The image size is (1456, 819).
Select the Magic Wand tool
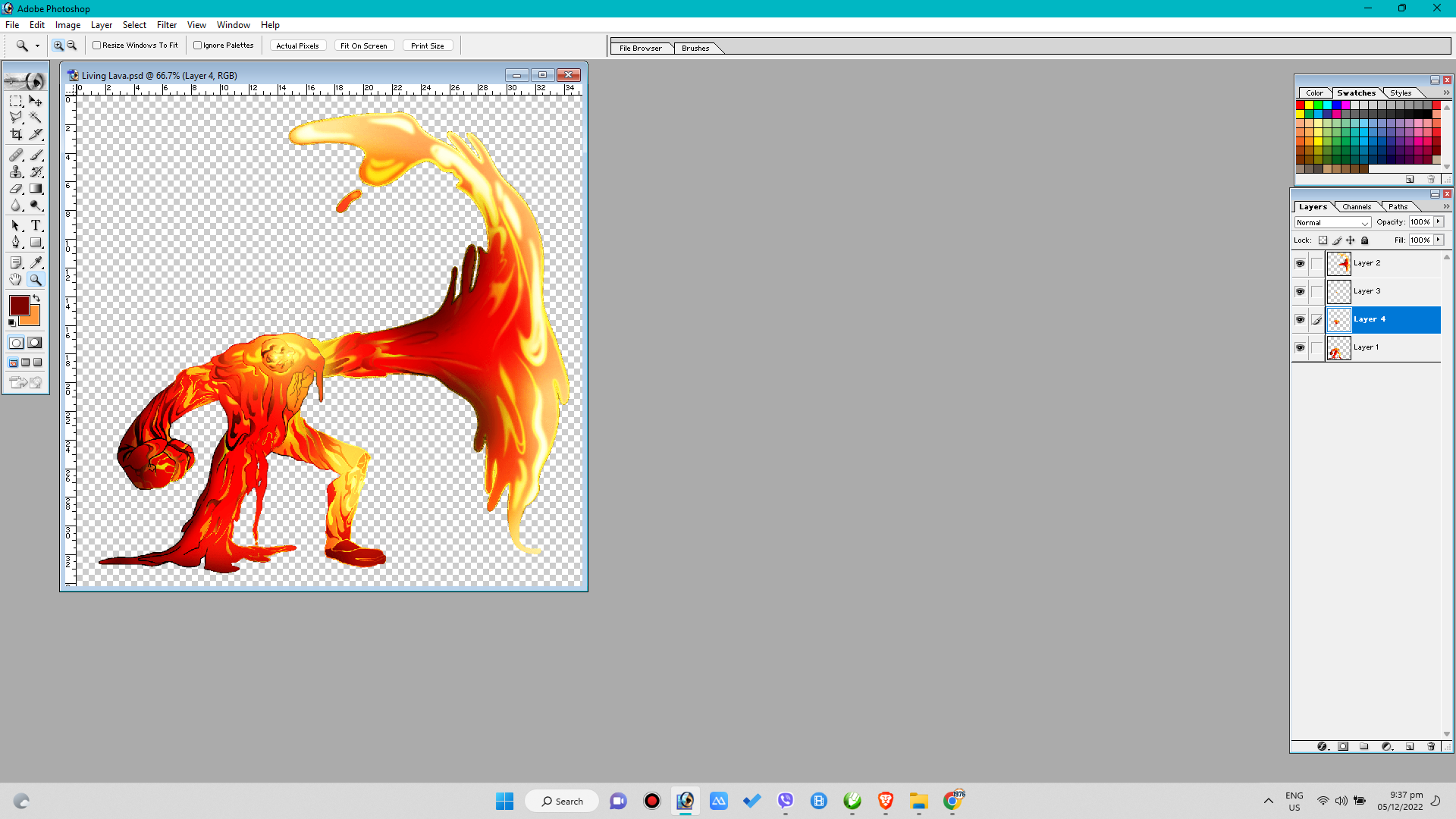(36, 118)
